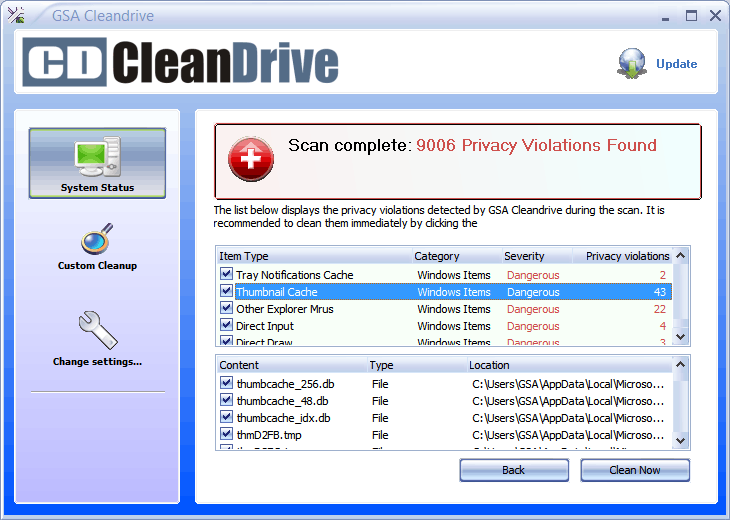Select the Custom Cleanup label

point(97,265)
